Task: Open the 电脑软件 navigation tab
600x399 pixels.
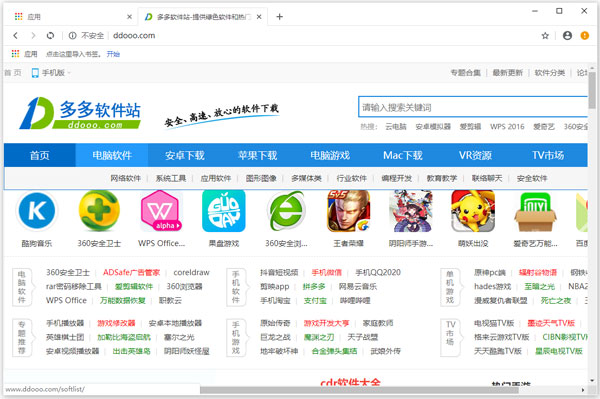Action: click(x=112, y=155)
